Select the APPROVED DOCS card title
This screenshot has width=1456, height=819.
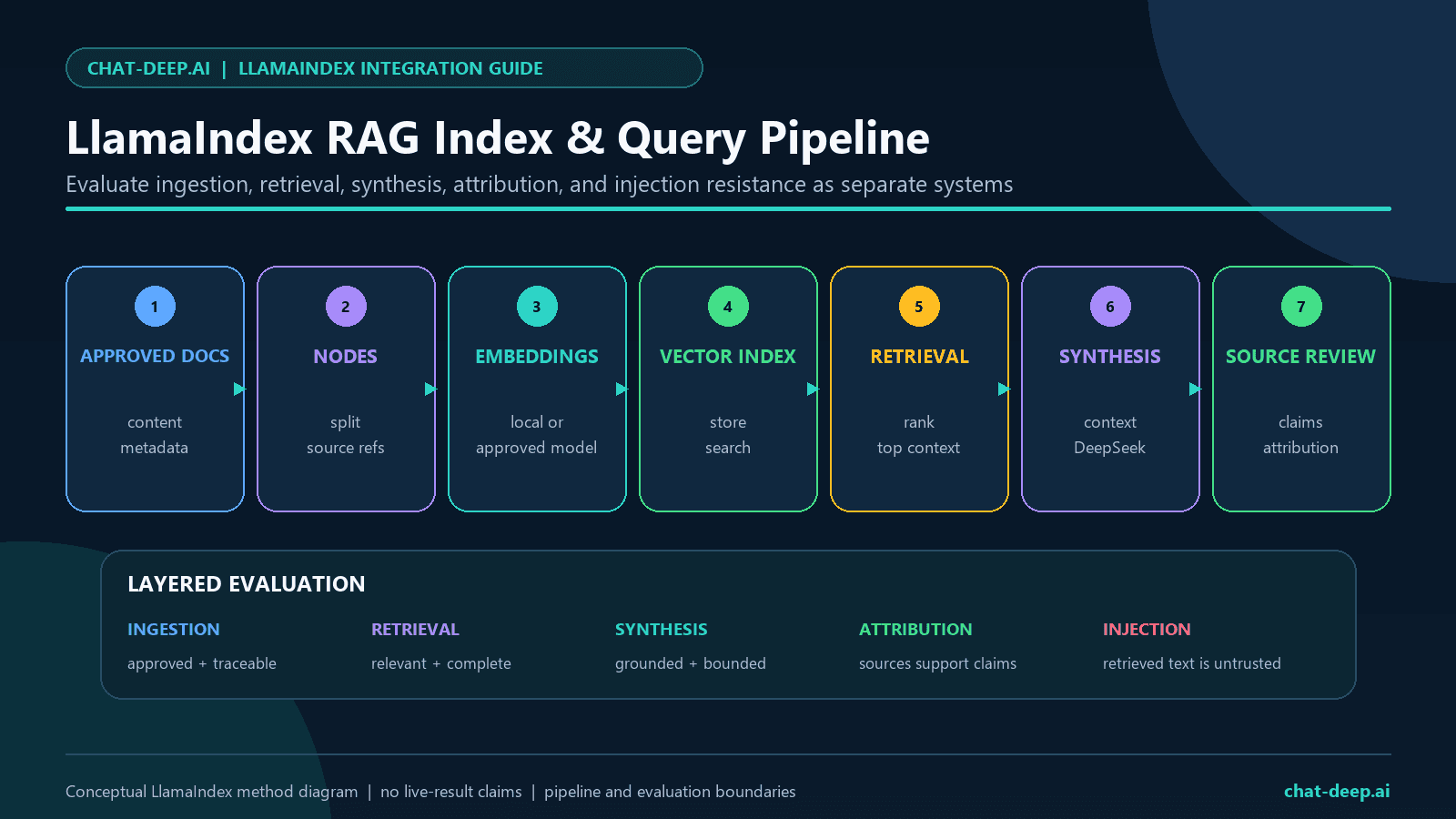tap(155, 357)
